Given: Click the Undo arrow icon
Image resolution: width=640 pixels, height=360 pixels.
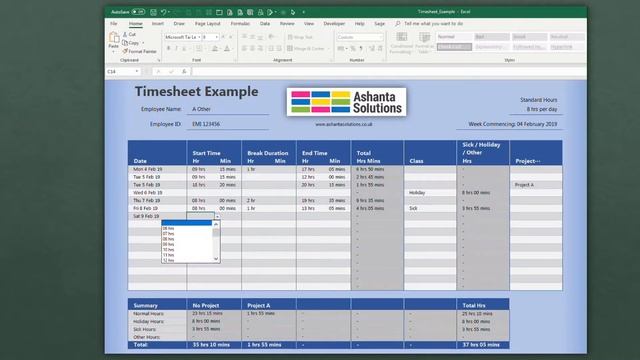Looking at the screenshot, I should 163,12.
